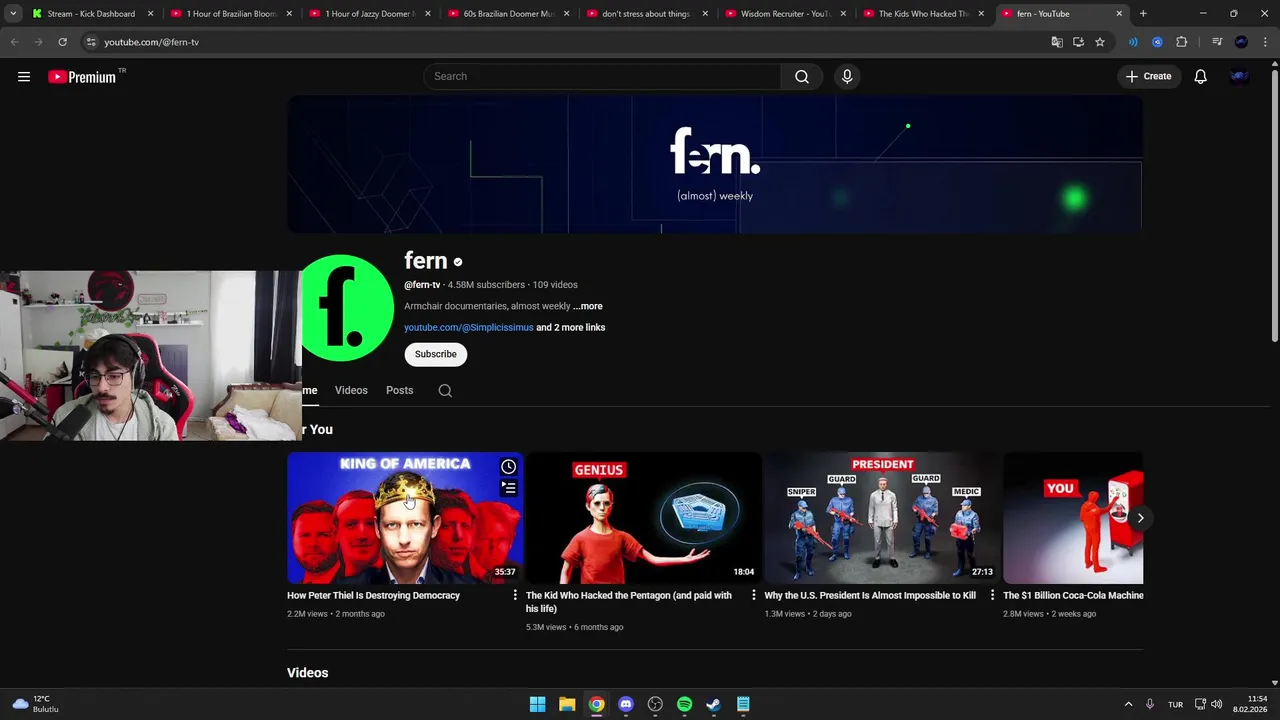
Task: Click the GENIUS Pentagon video thumbnail
Action: click(x=643, y=518)
